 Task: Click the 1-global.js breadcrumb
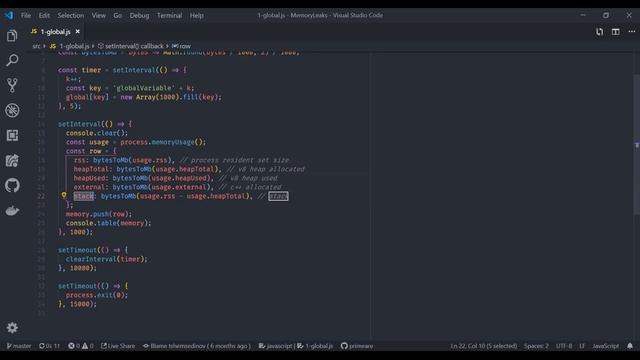70,46
